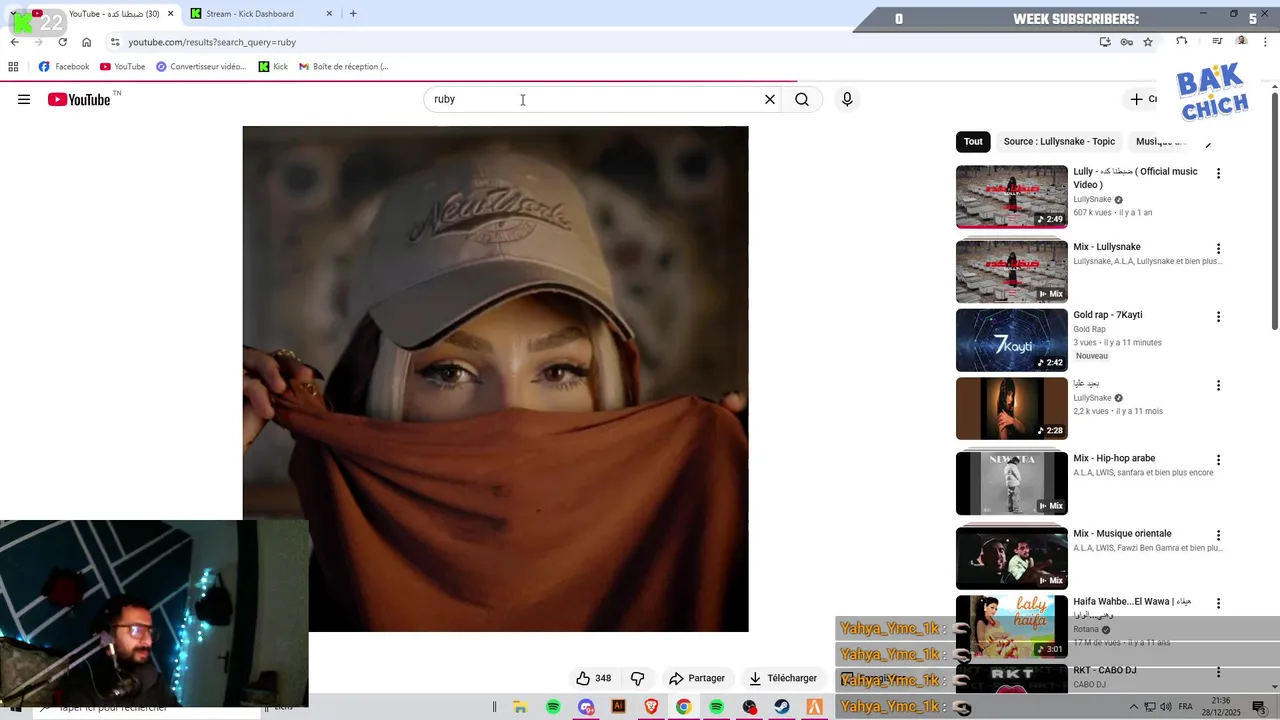
Task: Open Mix - Lullysnake thumbnail
Action: (x=1011, y=271)
